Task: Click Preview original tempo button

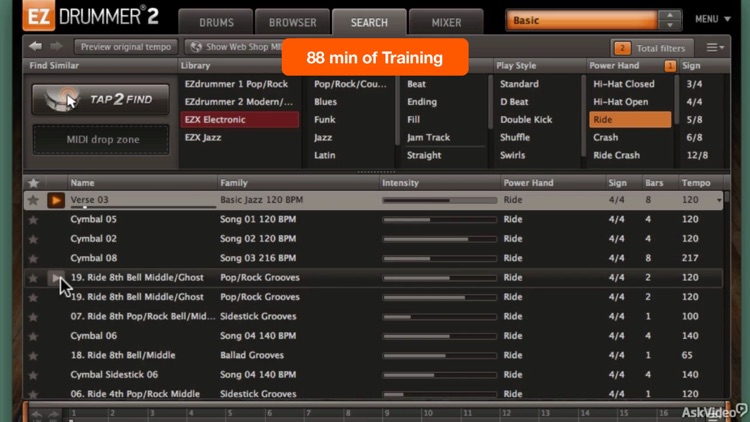Action: click(x=126, y=47)
